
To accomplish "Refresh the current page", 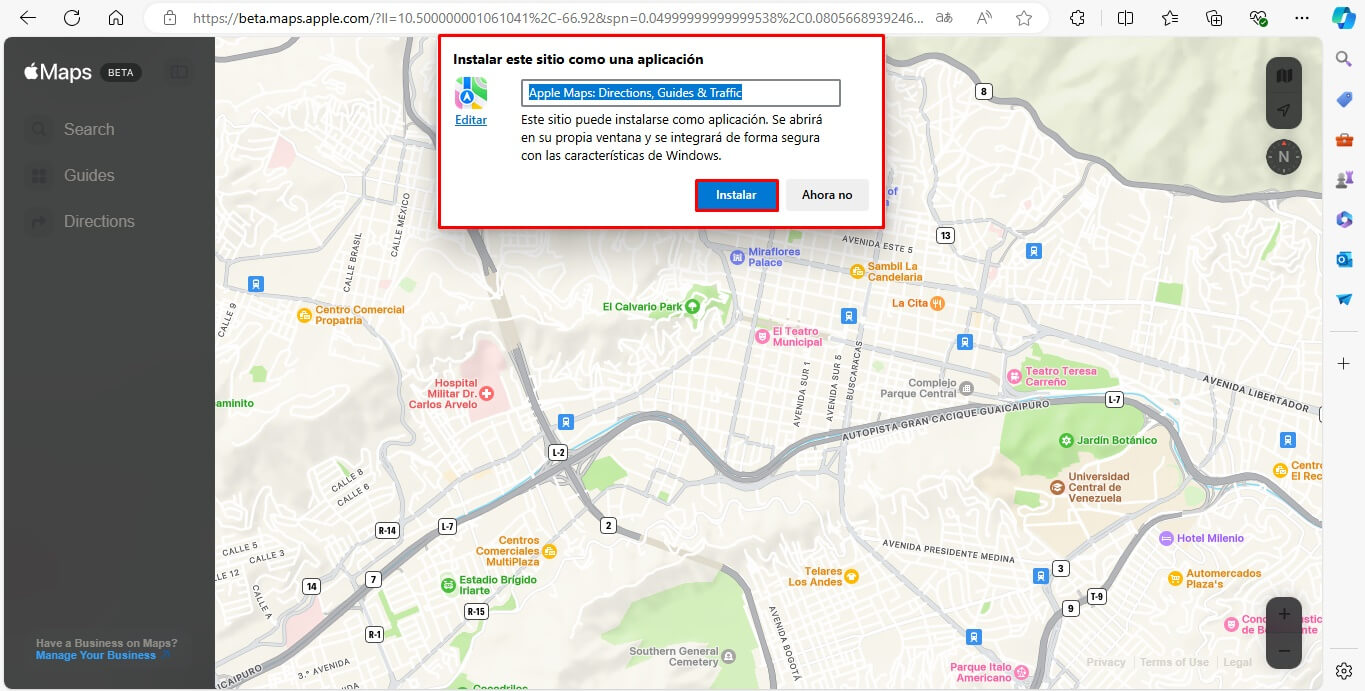I will pos(72,18).
